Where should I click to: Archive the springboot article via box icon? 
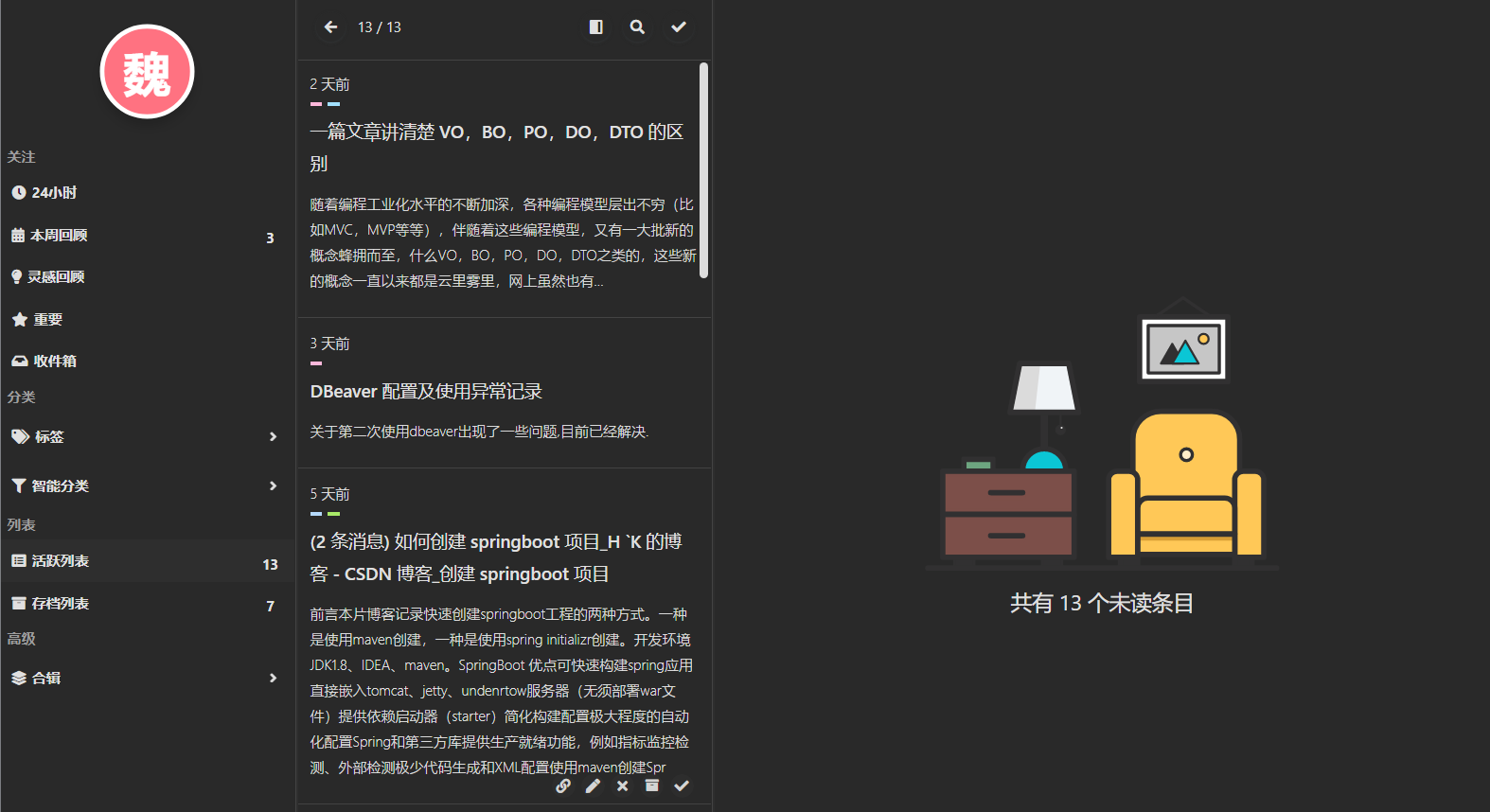point(651,786)
